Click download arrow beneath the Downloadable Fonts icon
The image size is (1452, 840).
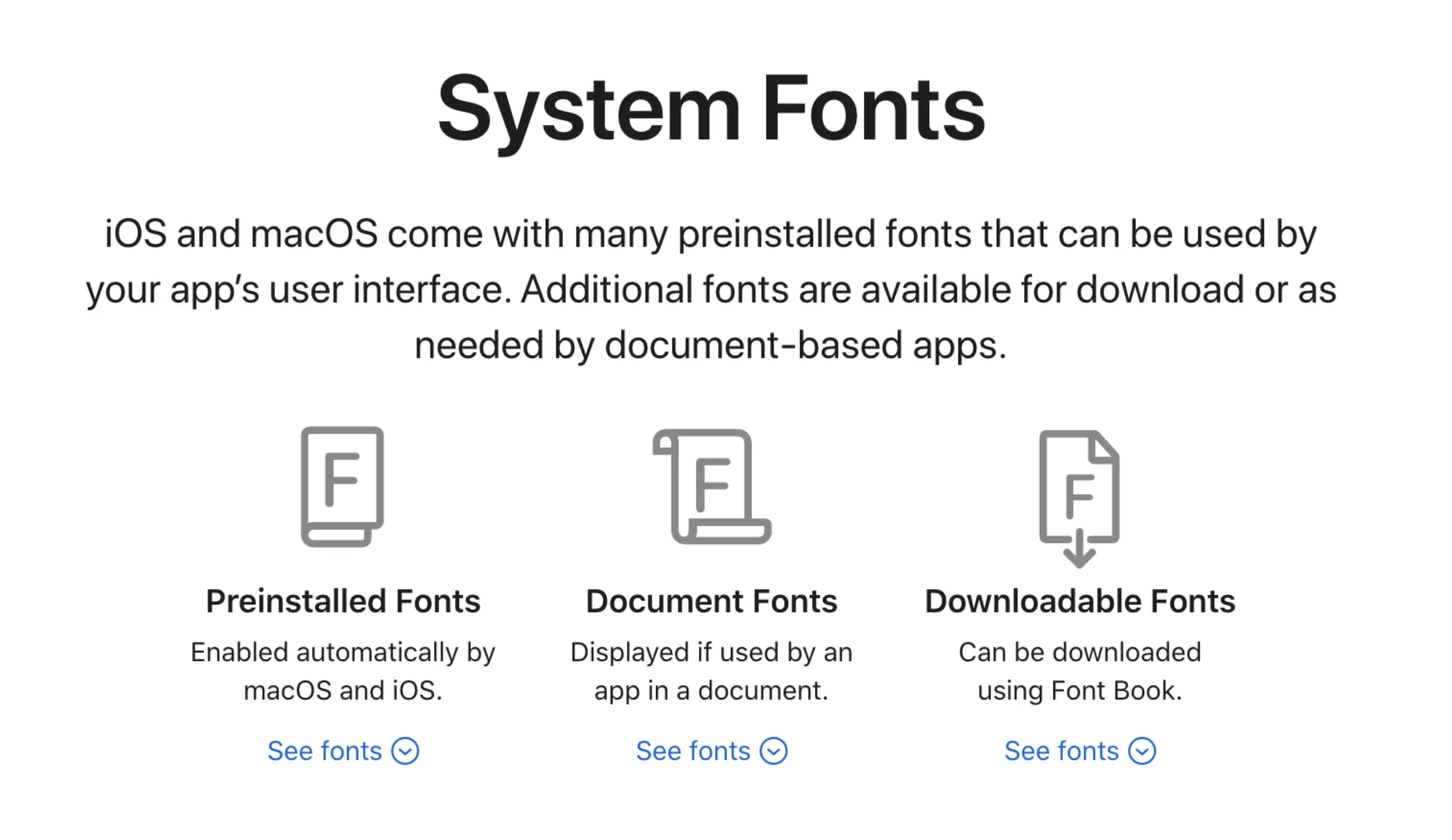(x=1079, y=551)
